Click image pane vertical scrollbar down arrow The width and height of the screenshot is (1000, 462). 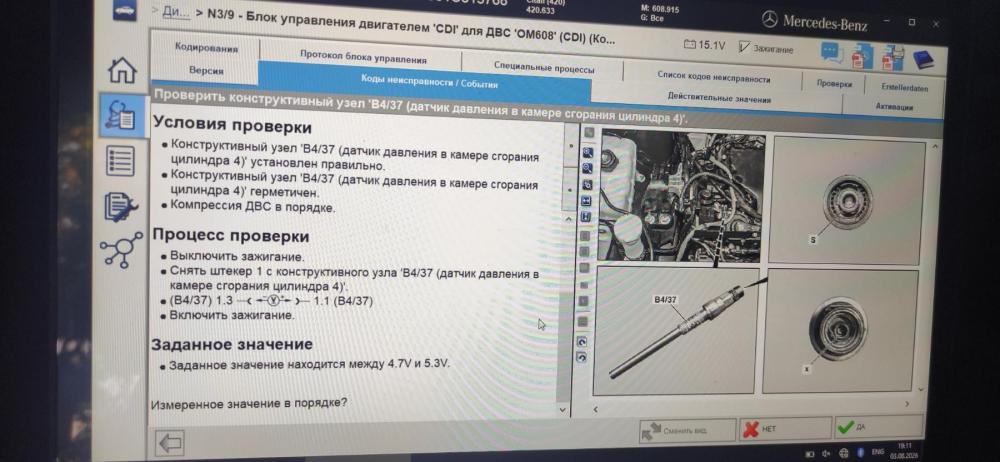920,389
